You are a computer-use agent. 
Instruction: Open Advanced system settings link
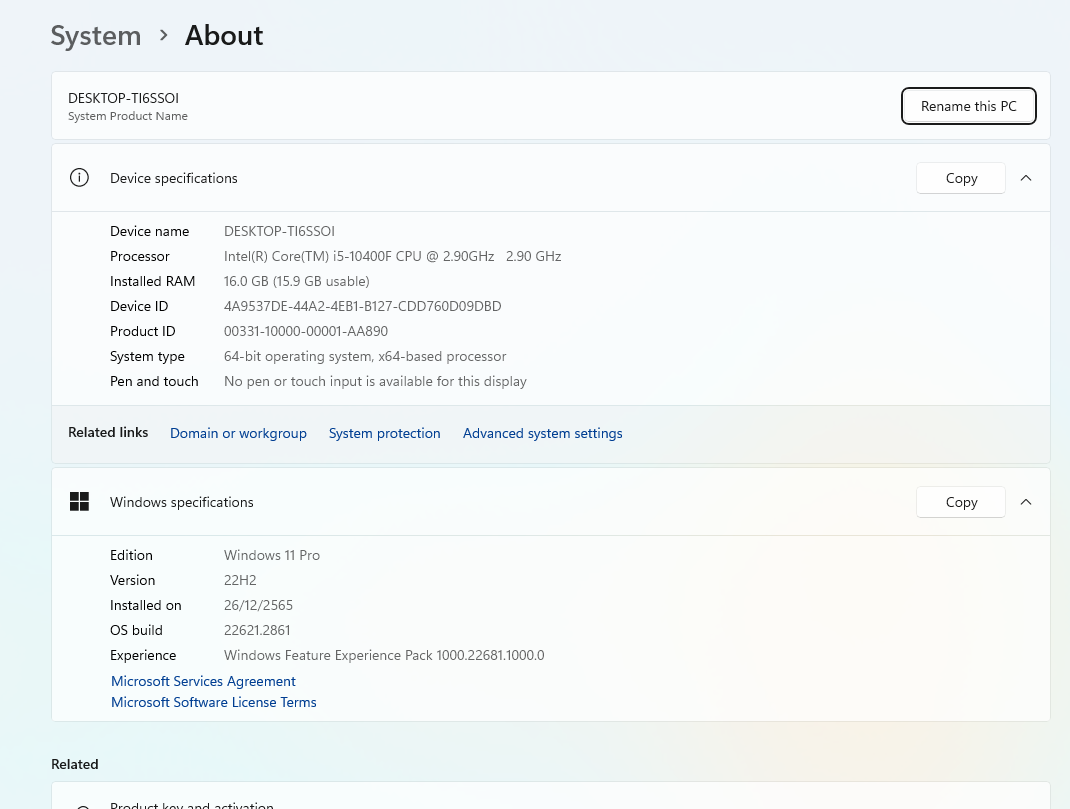(543, 433)
